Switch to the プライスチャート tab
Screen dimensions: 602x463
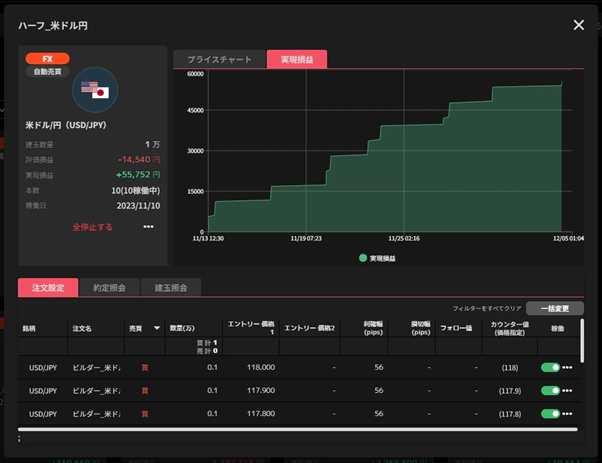(x=220, y=59)
